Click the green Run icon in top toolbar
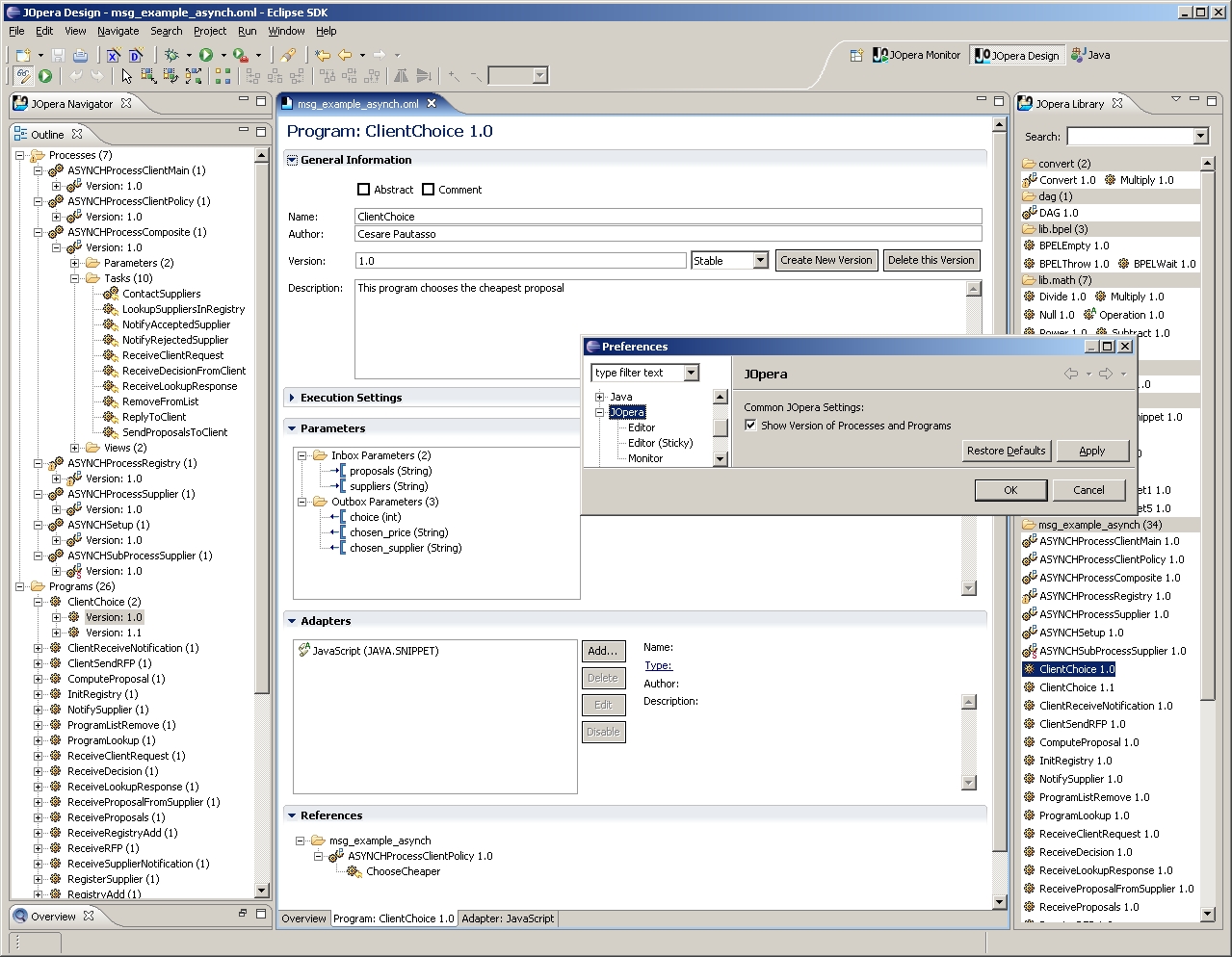This screenshot has height=957, width=1232. [x=206, y=56]
